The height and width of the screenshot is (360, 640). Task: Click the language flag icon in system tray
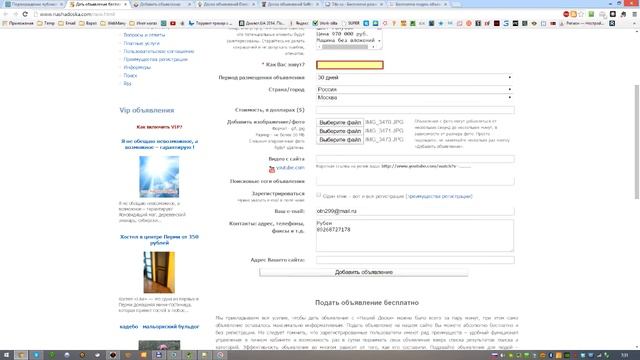[494, 356]
